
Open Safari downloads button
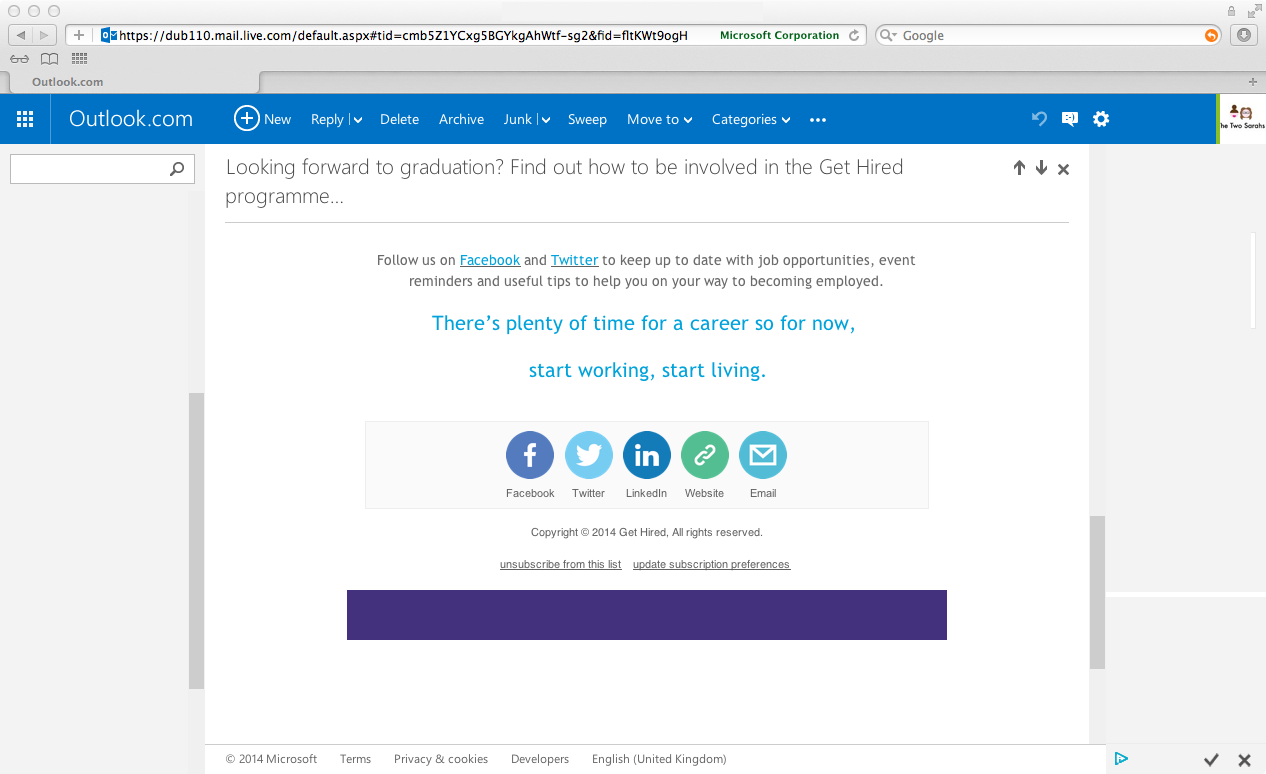point(1244,35)
